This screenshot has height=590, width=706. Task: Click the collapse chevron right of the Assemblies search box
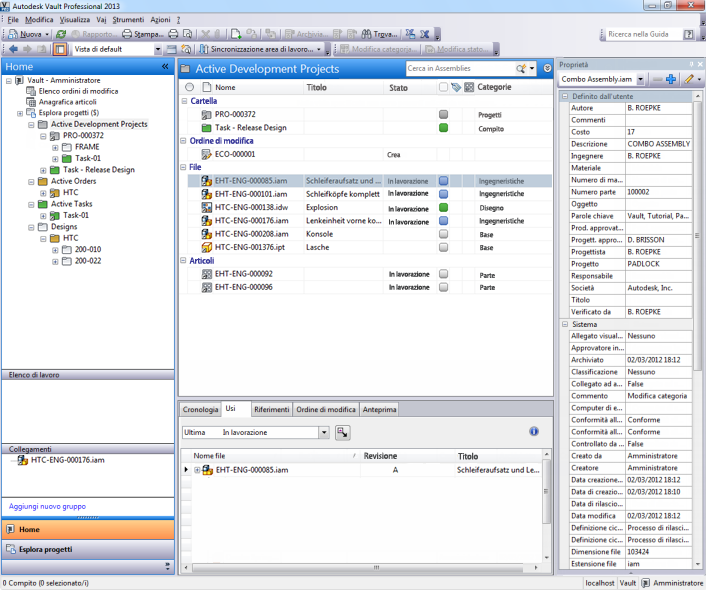tap(547, 68)
